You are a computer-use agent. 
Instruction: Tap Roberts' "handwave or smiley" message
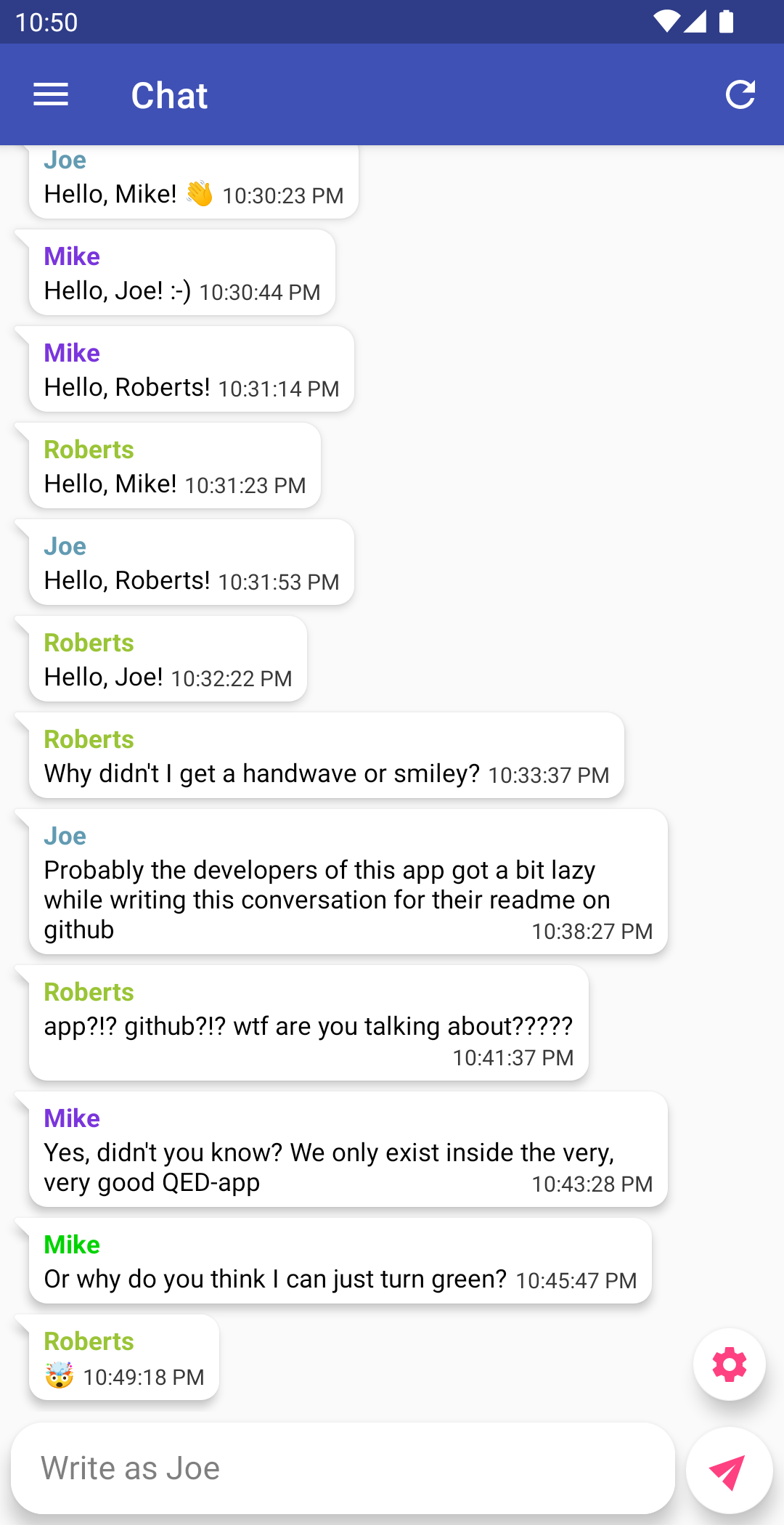point(326,756)
